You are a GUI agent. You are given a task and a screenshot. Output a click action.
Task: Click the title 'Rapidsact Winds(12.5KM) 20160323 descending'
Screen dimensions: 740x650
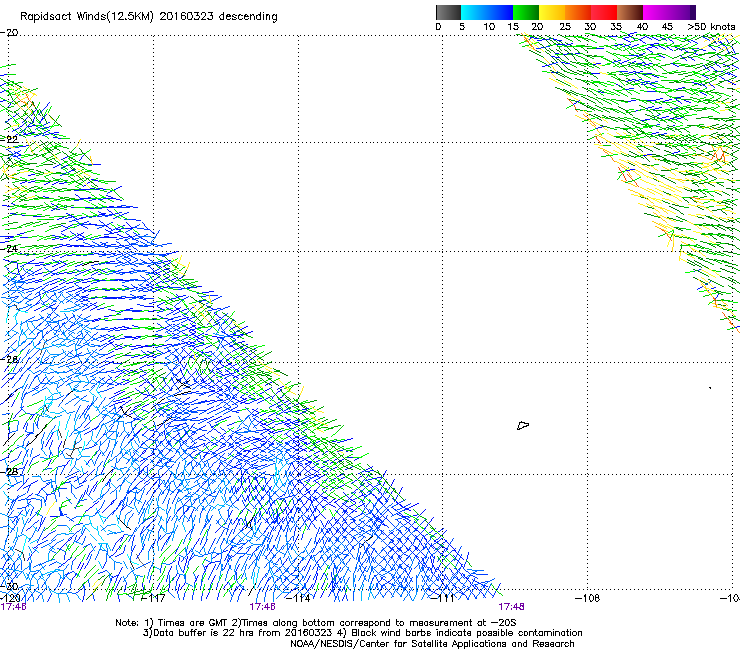(x=149, y=17)
